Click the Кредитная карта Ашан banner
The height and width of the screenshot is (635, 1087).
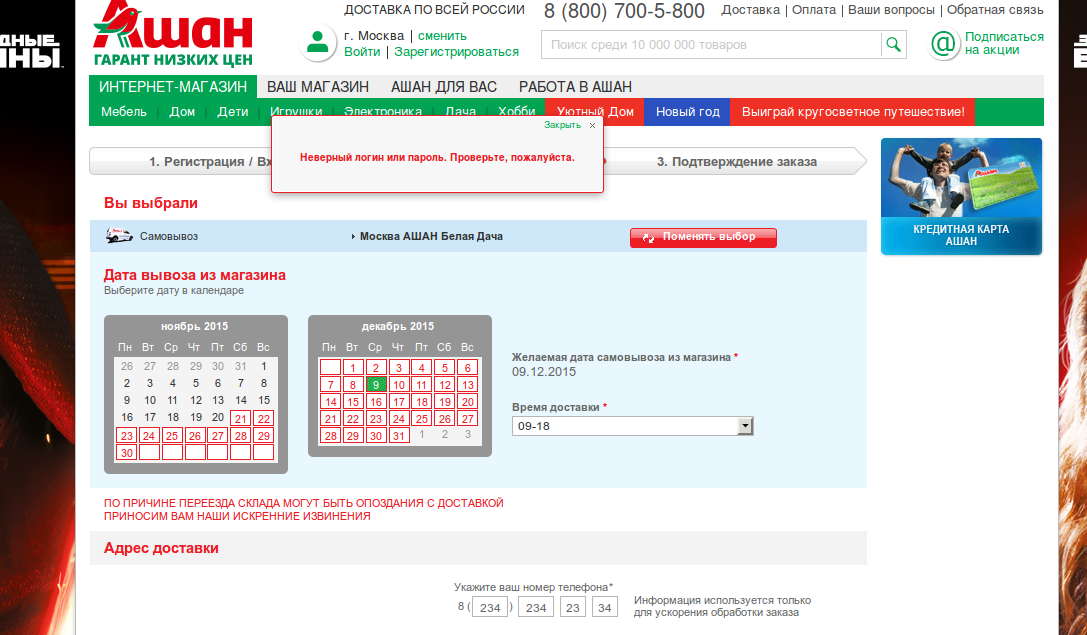point(962,196)
